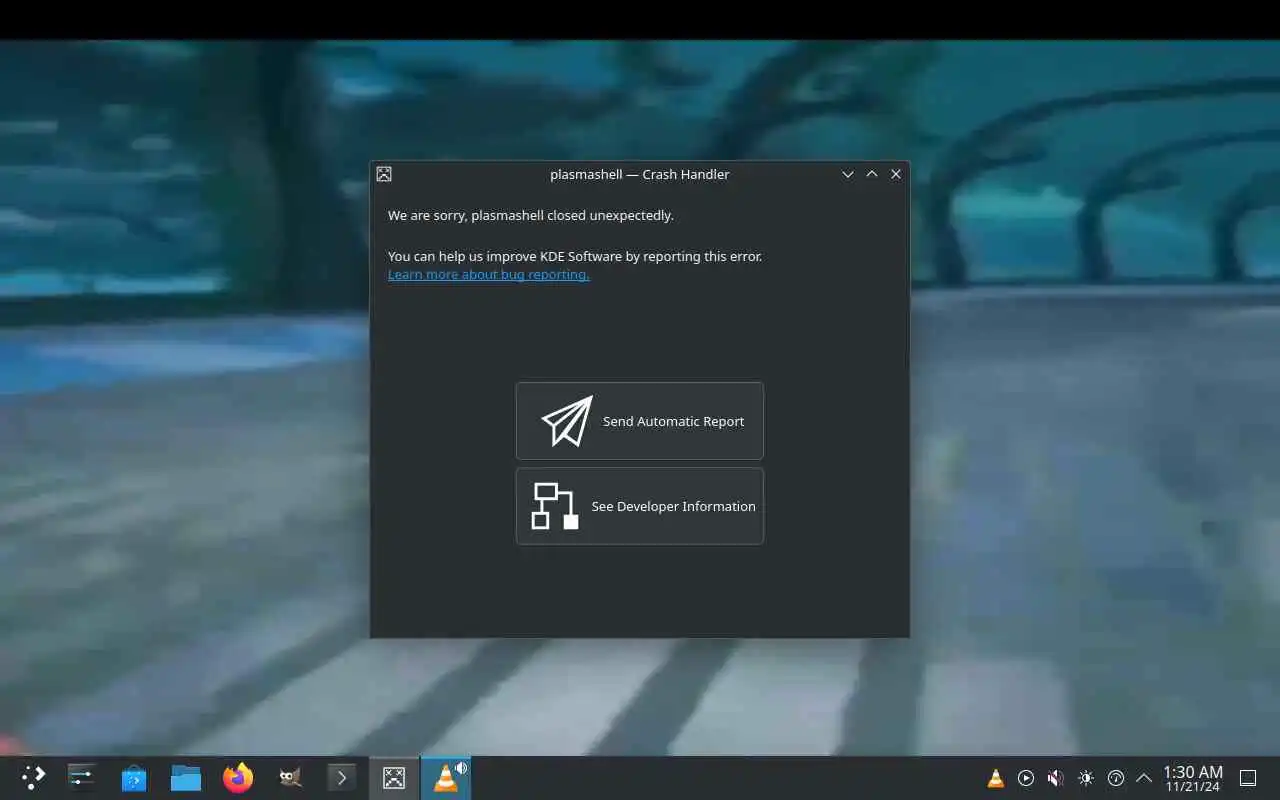This screenshot has width=1280, height=800.
Task: Launch System Settings from the taskbar
Action: 82,777
